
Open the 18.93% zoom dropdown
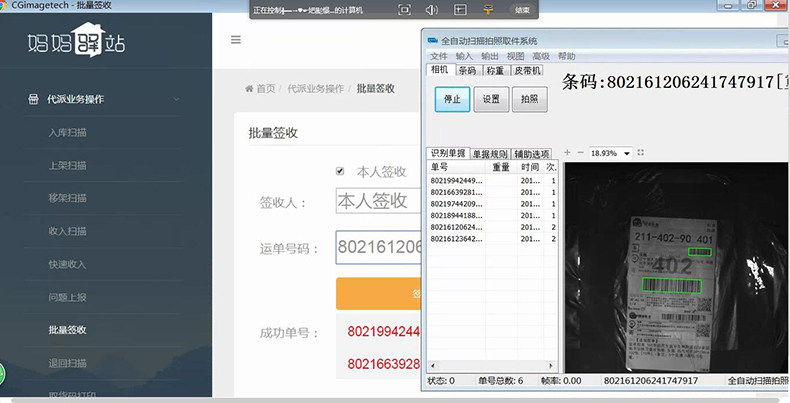(627, 153)
